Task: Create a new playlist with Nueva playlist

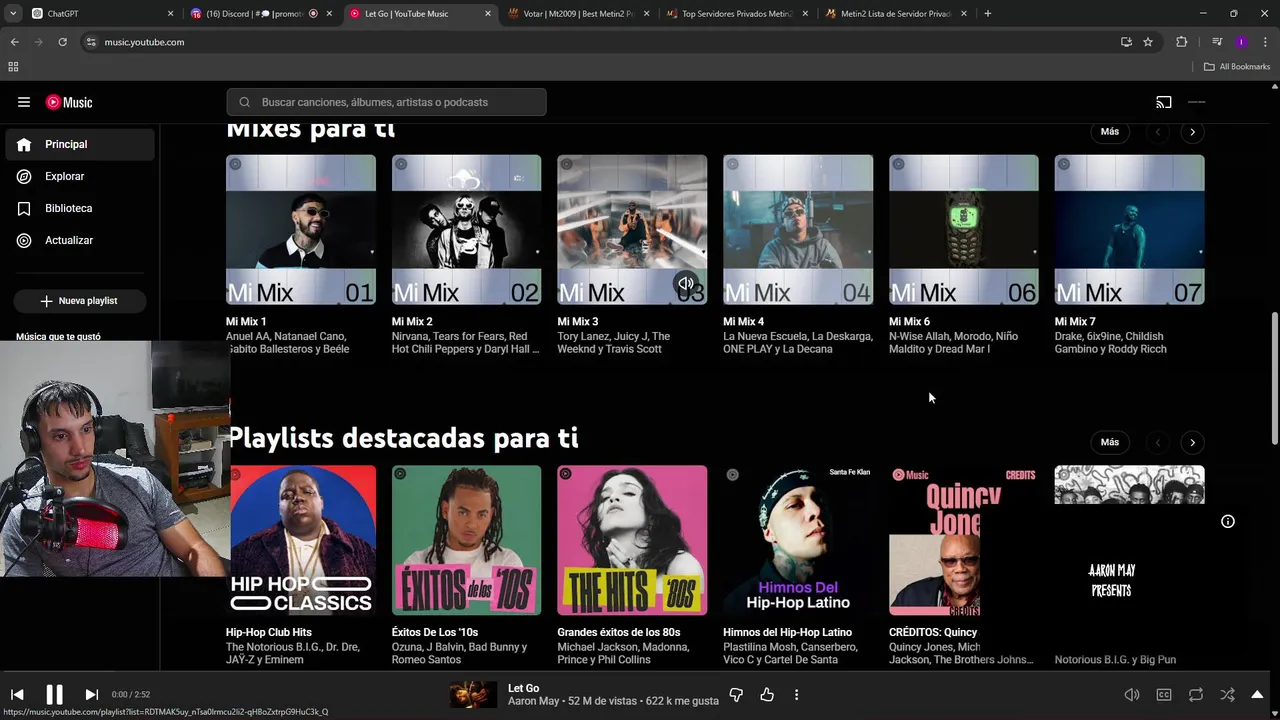Action: pyautogui.click(x=79, y=300)
